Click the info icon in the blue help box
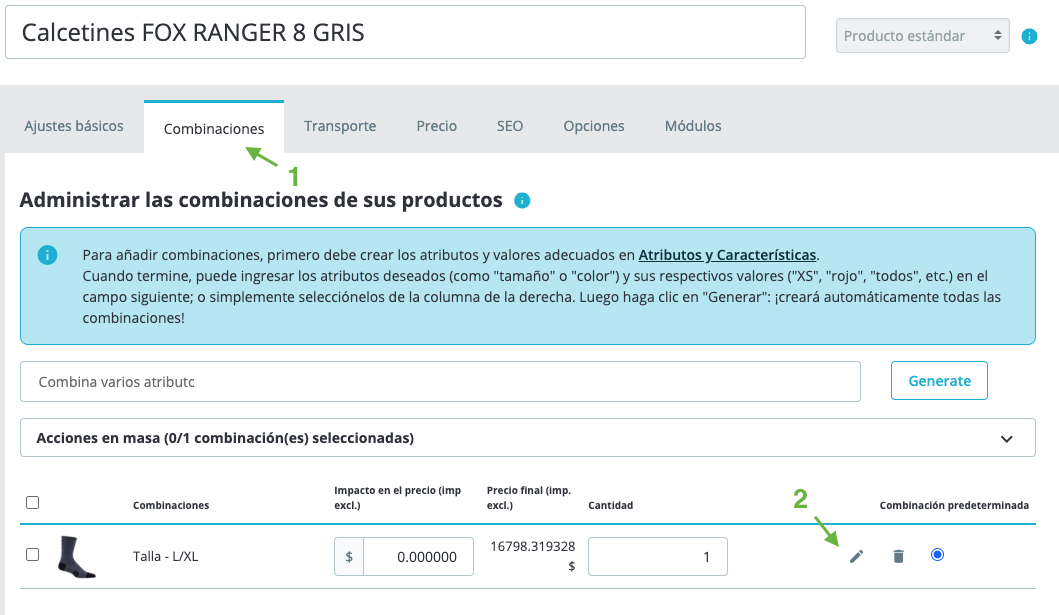1059x615 pixels. [x=47, y=255]
